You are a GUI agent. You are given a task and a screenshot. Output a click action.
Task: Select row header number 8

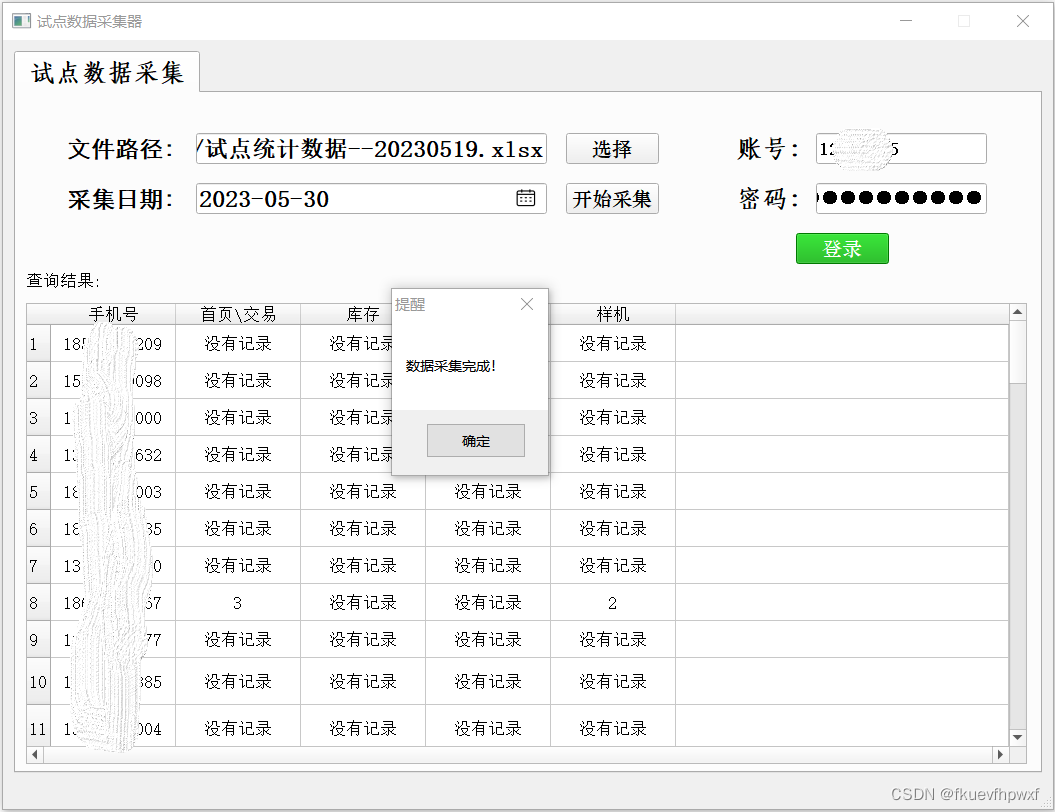pyautogui.click(x=38, y=603)
